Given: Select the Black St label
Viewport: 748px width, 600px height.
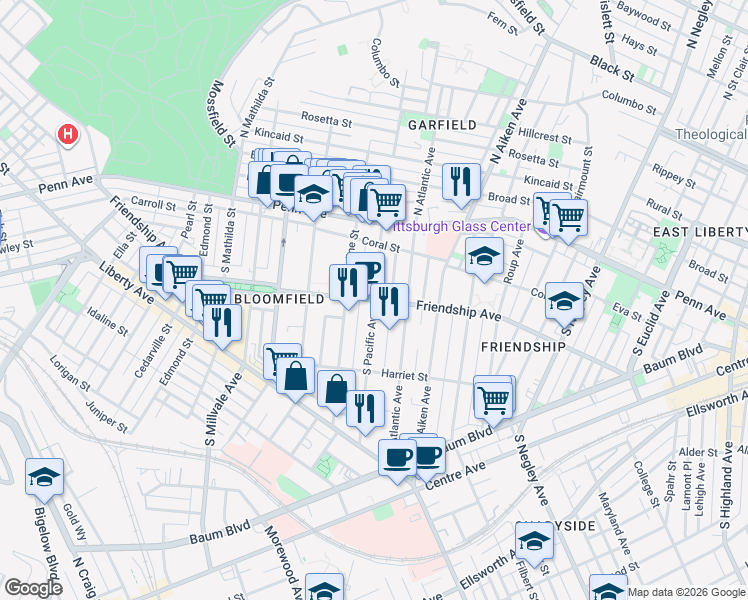Looking at the screenshot, I should coord(612,68).
